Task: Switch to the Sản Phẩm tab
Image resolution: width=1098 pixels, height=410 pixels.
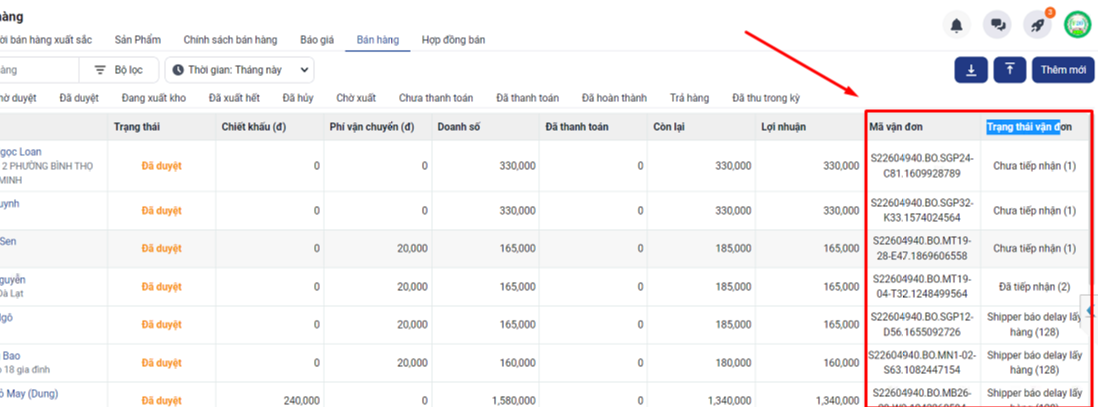Action: [x=138, y=40]
